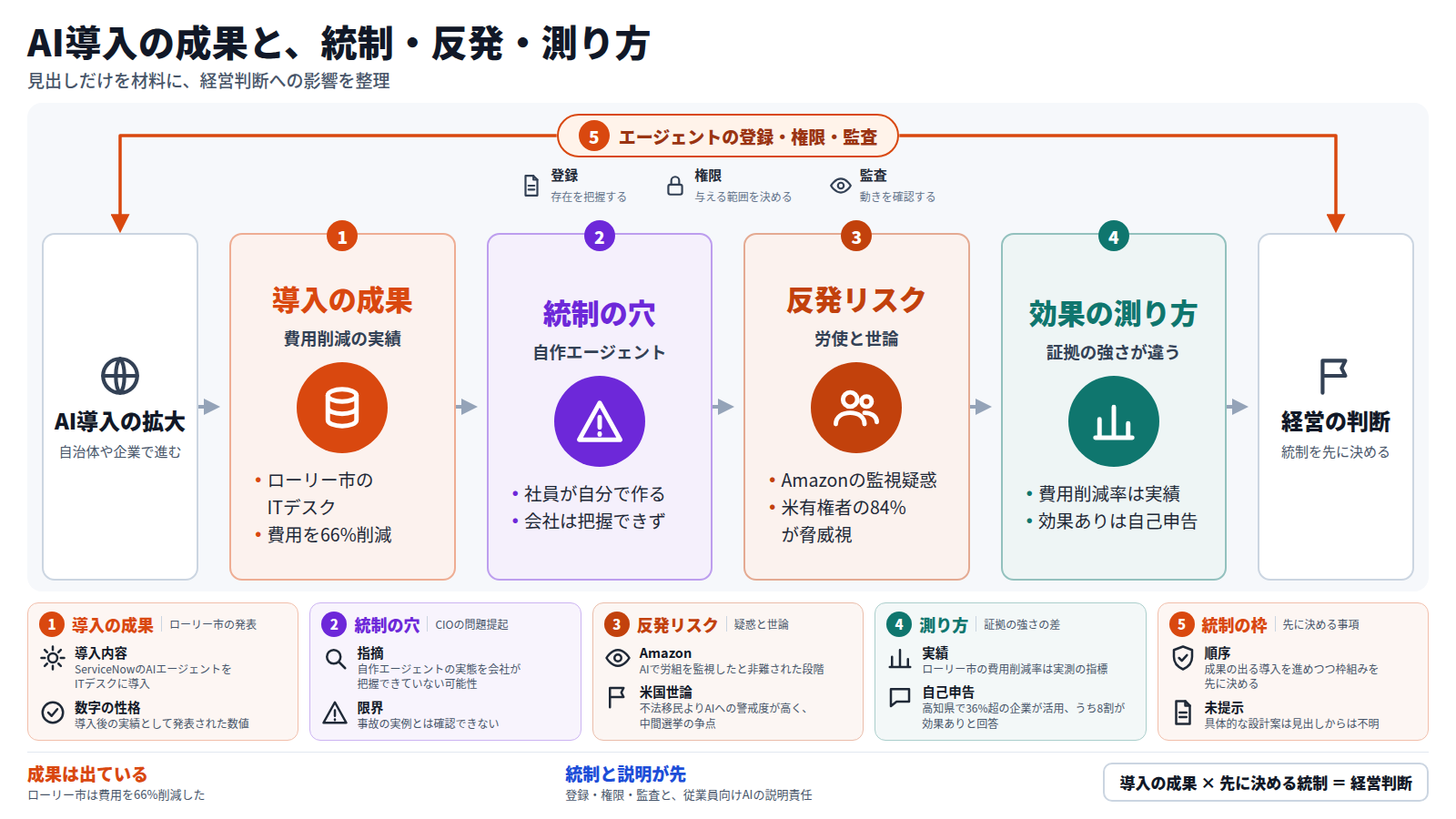Click the document icon next to 未提示
The height and width of the screenshot is (819, 1456).
pos(1183,713)
